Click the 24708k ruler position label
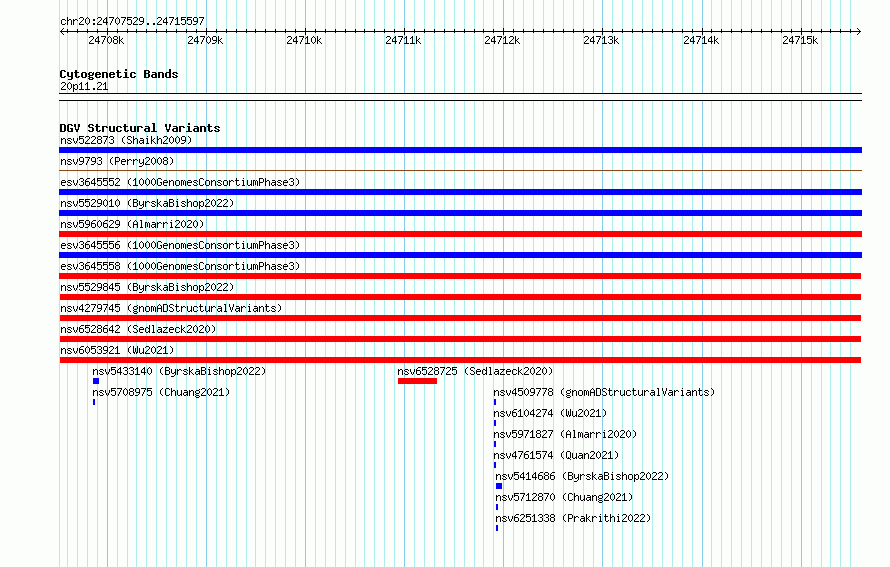 [x=106, y=40]
